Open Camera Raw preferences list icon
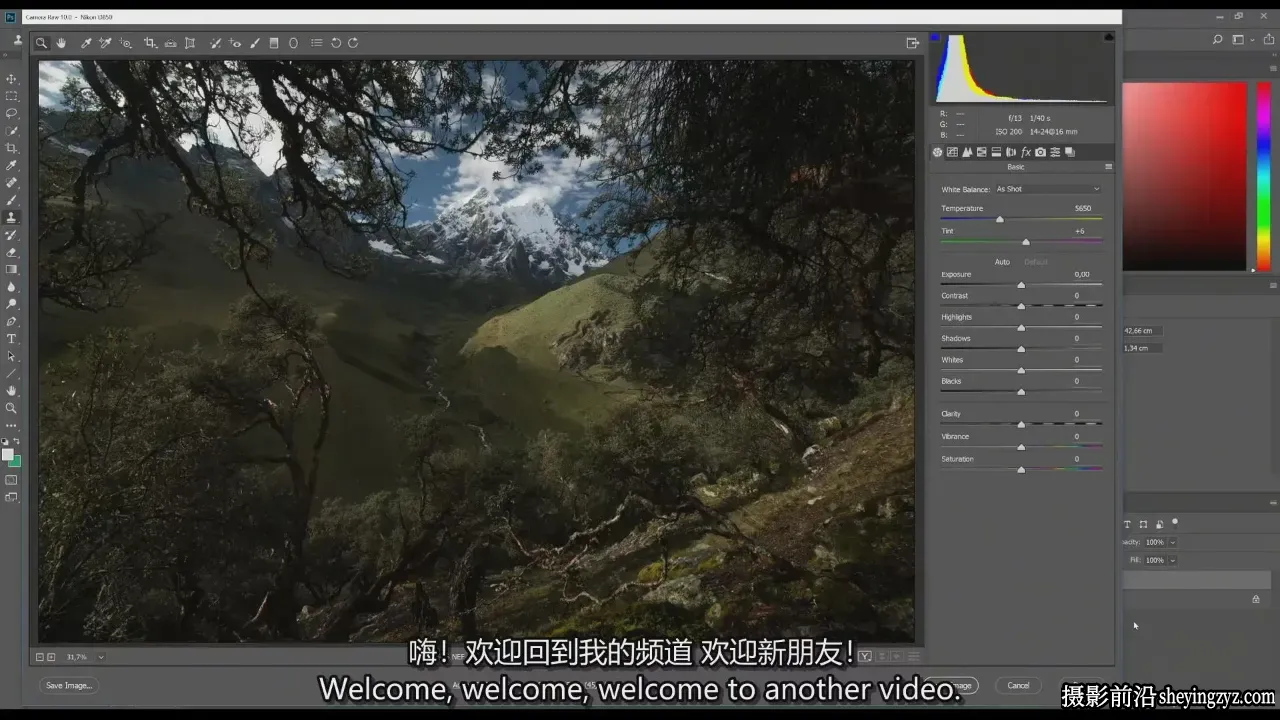Screen dimensions: 1280x720 (316, 43)
